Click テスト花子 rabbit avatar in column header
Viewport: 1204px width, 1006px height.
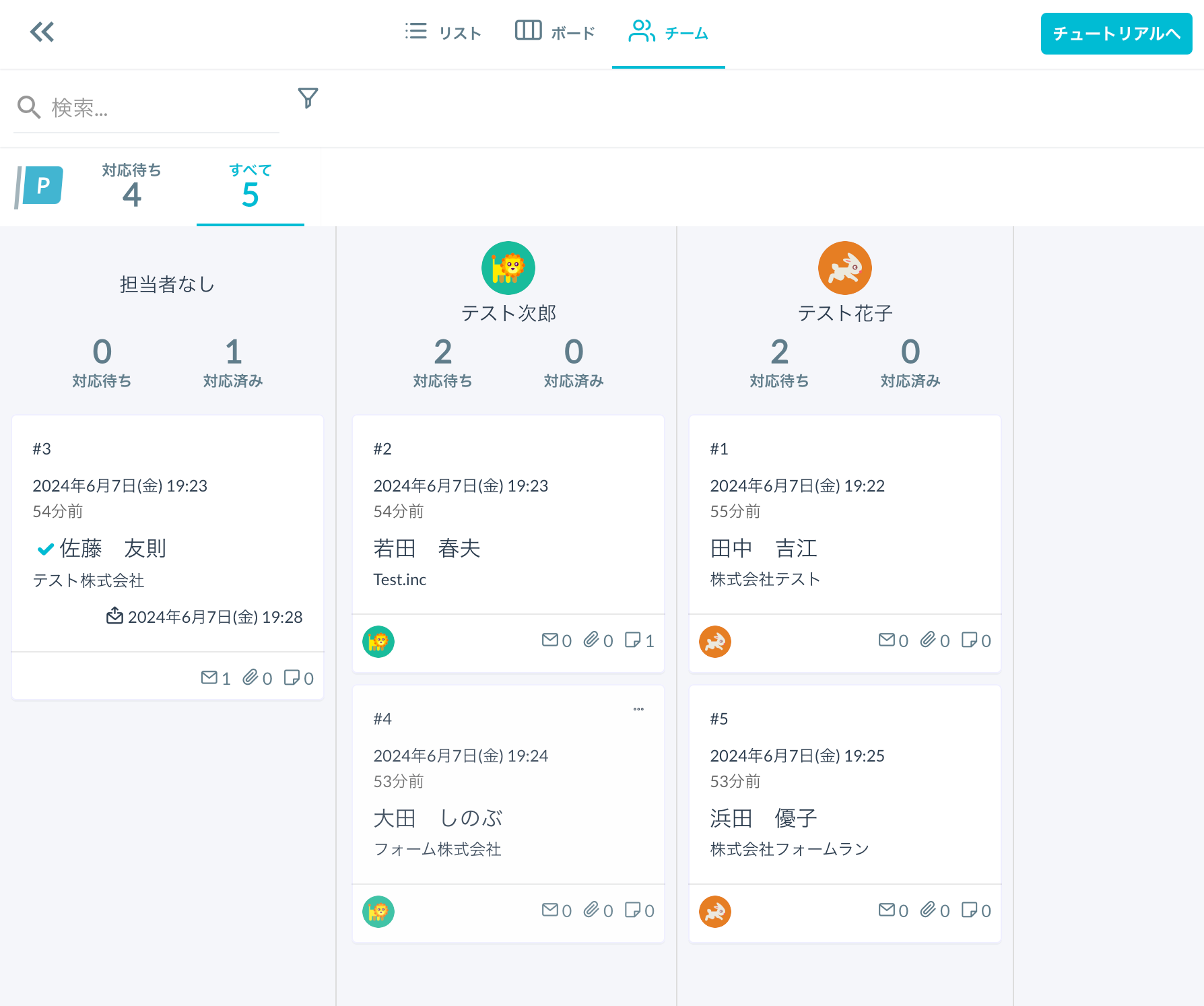click(x=844, y=268)
